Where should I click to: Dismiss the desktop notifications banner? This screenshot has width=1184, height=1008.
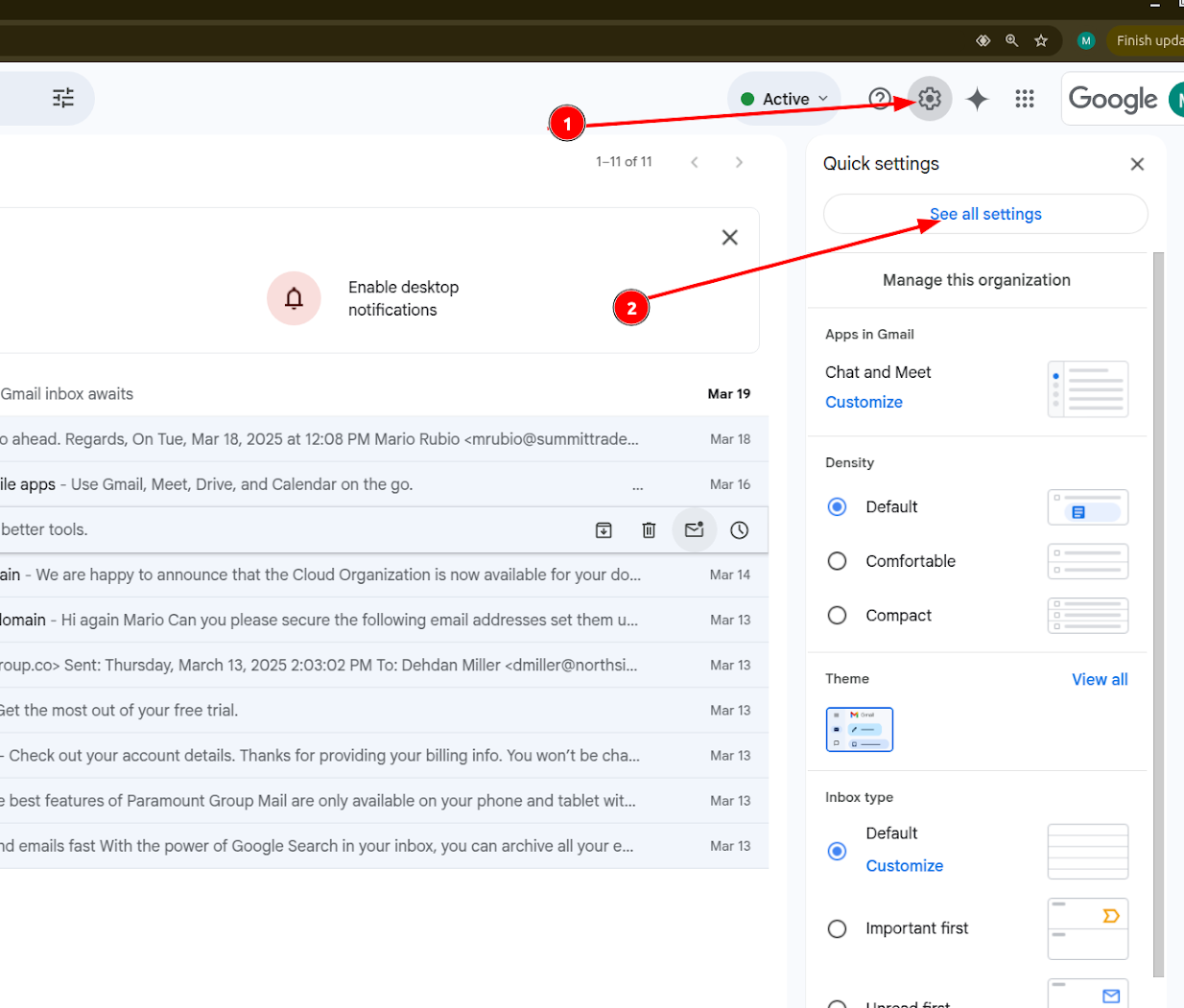pos(729,237)
